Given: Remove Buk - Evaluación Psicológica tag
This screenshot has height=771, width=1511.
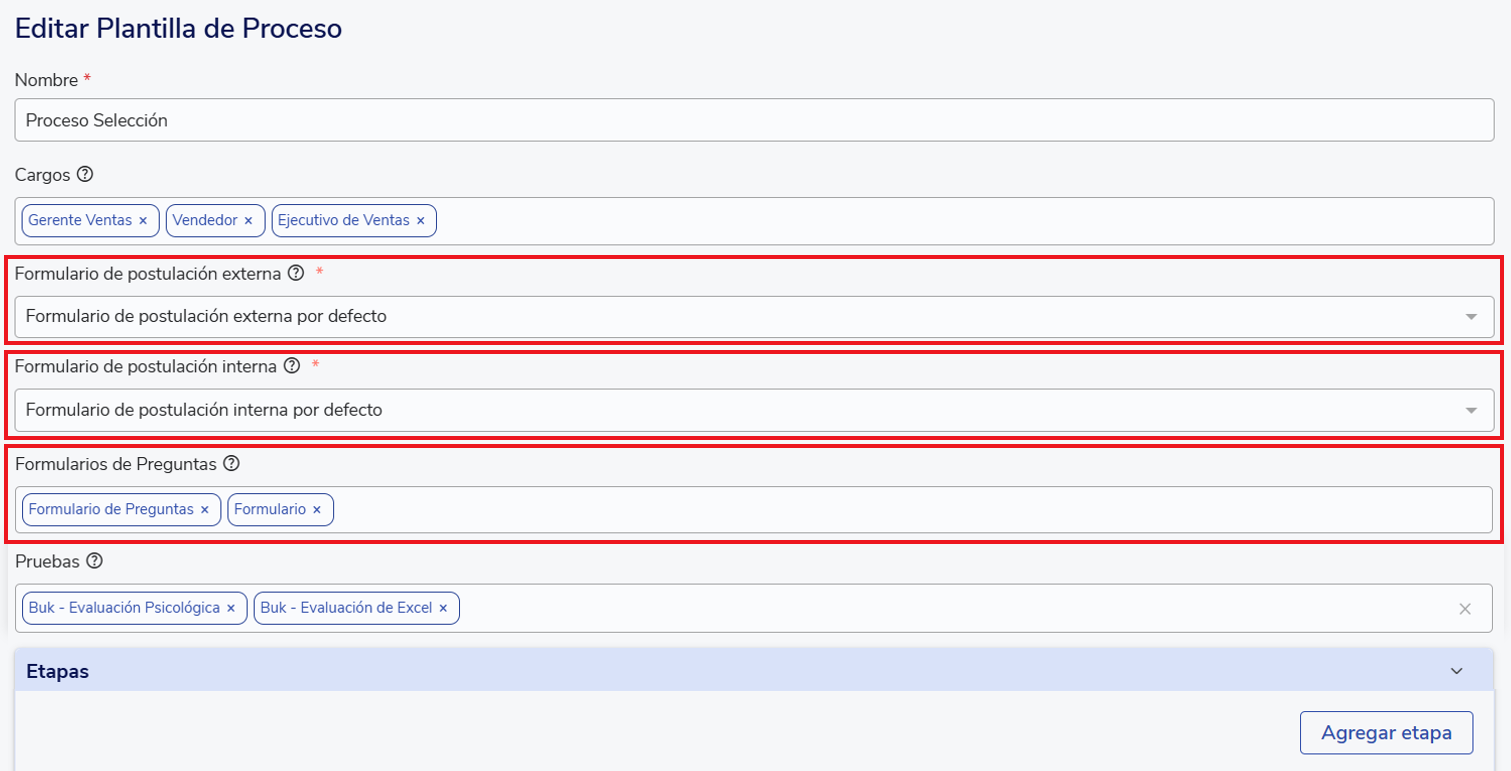Looking at the screenshot, I should (231, 608).
